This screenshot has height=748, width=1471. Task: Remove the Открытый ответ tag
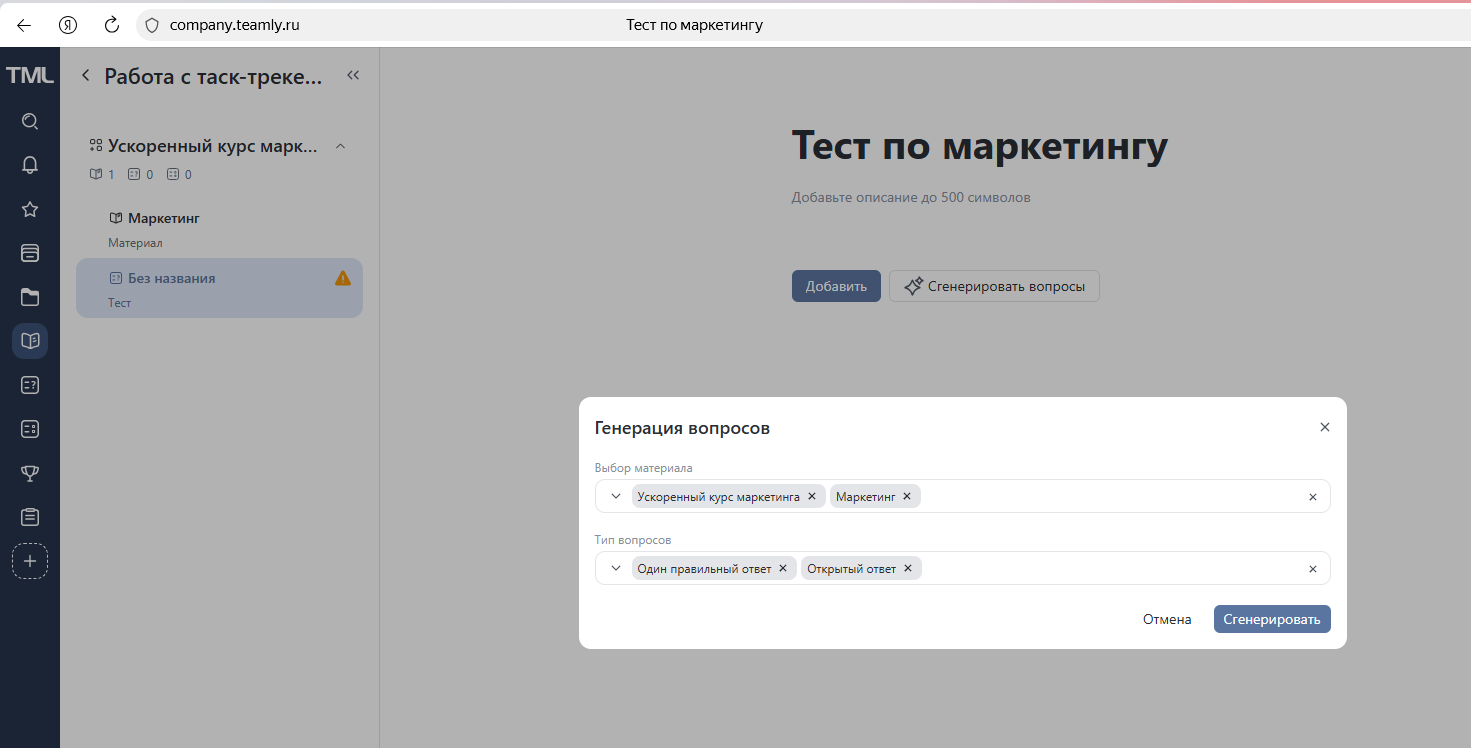click(x=908, y=567)
